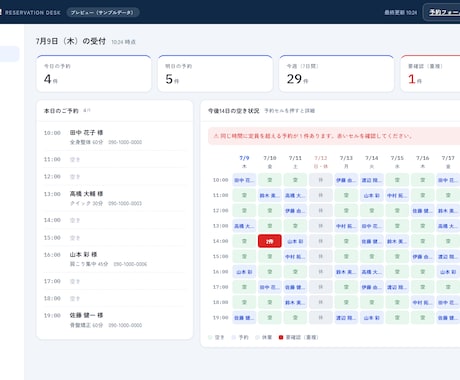Open the red 2件 duplicate cell on 7/10 14:00
This screenshot has width=460, height=380.
click(270, 241)
